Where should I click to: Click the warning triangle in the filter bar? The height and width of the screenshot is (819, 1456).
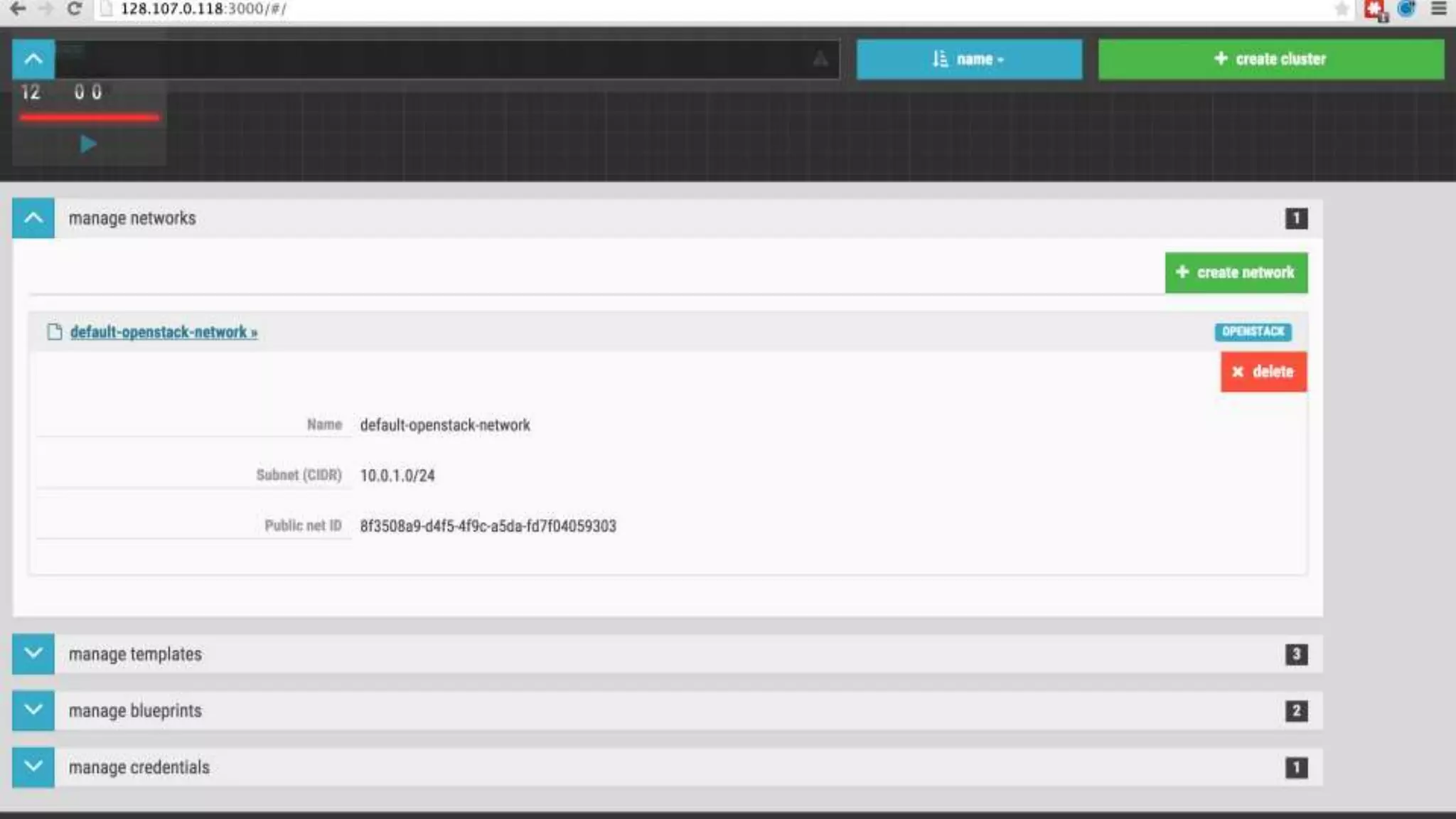coord(820,59)
